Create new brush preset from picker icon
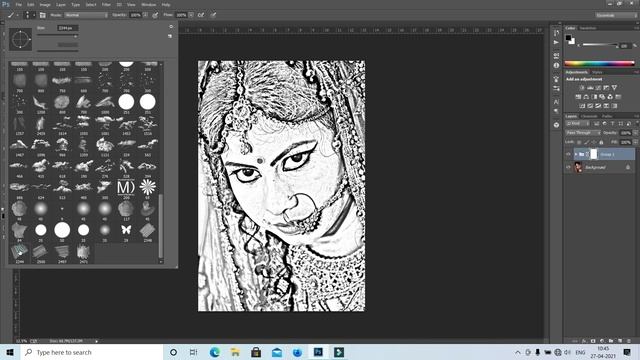640x360 pixels. click(170, 36)
